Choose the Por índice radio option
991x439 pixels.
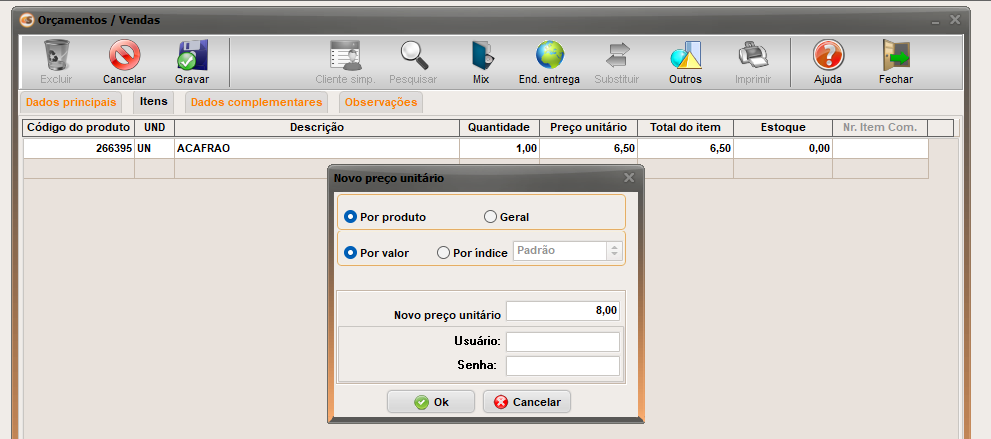444,253
